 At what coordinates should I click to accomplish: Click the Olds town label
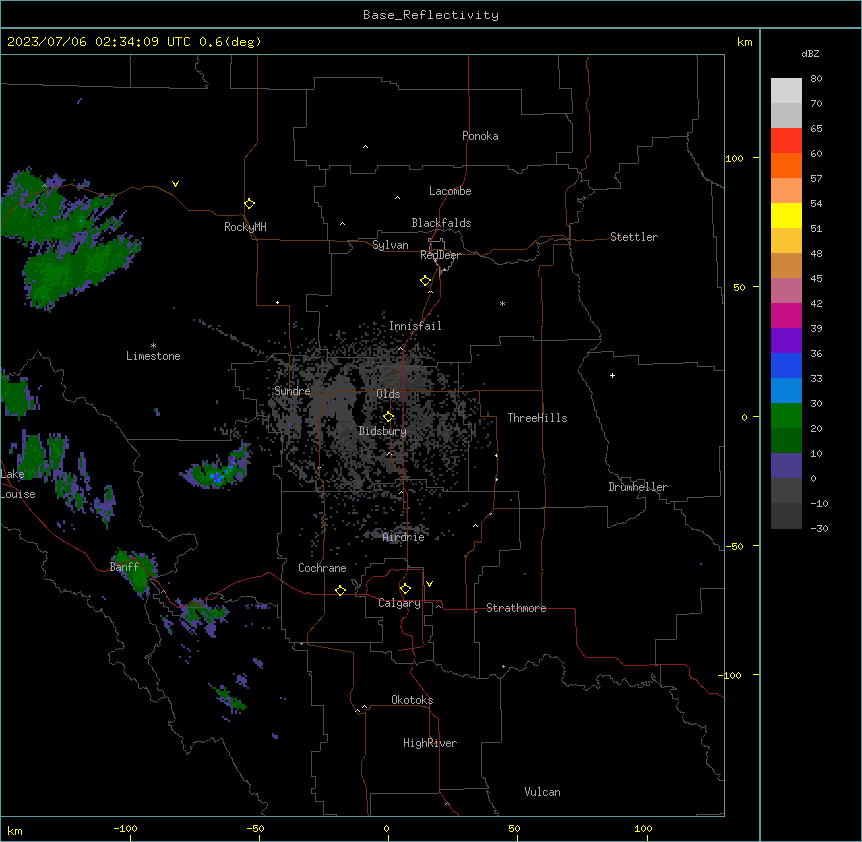(x=388, y=394)
